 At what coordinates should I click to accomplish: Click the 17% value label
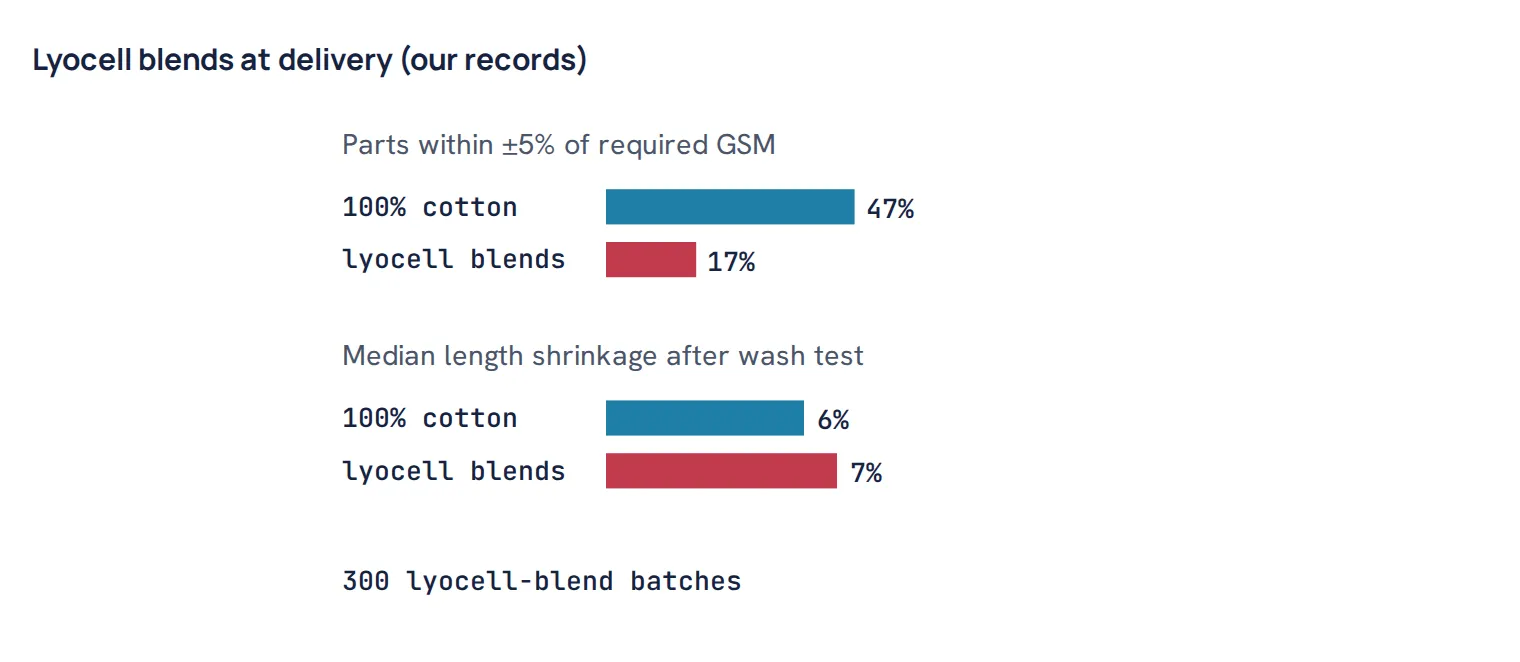pyautogui.click(x=731, y=262)
